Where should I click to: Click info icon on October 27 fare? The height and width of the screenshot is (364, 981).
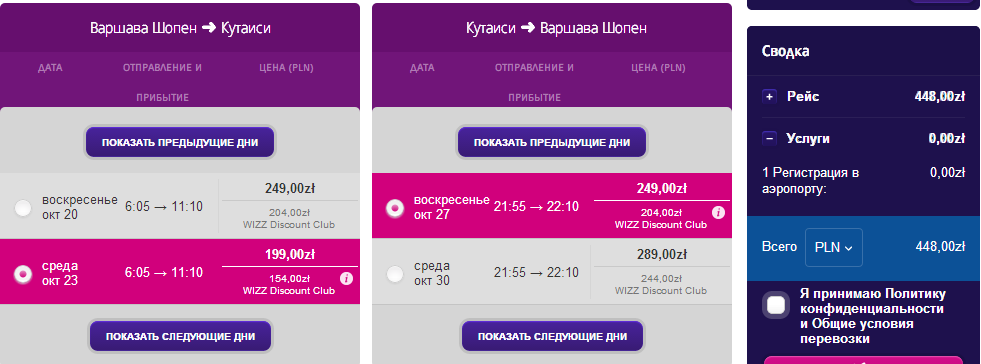[719, 213]
